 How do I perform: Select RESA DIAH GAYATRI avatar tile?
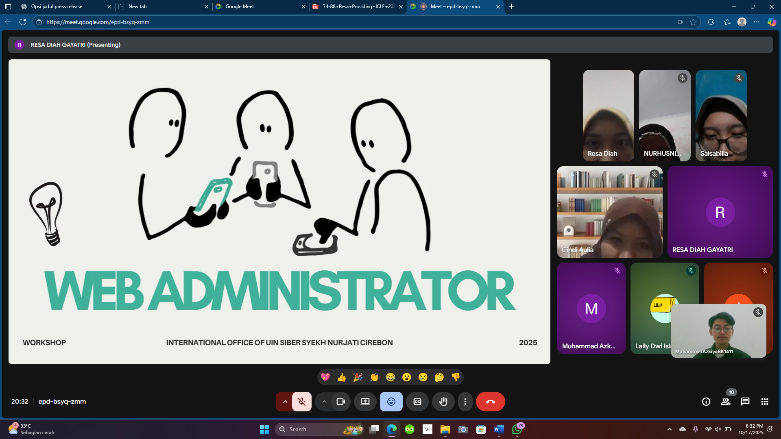pyautogui.click(x=720, y=212)
